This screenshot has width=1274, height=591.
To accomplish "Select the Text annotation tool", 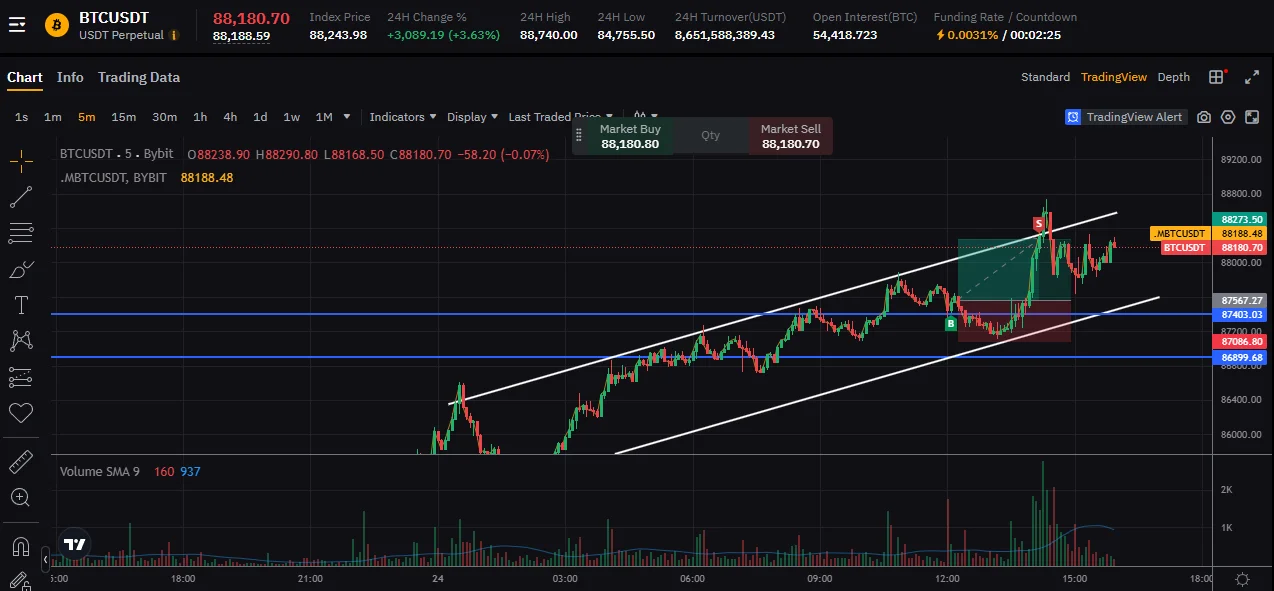I will (x=21, y=305).
